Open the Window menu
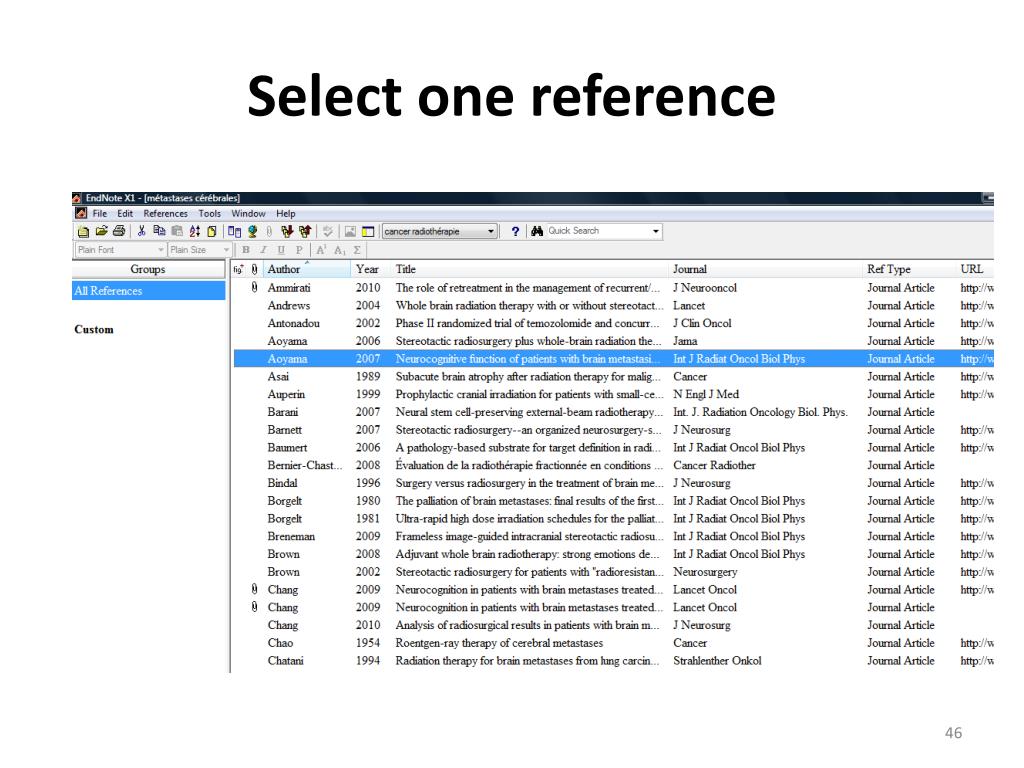 coord(248,213)
